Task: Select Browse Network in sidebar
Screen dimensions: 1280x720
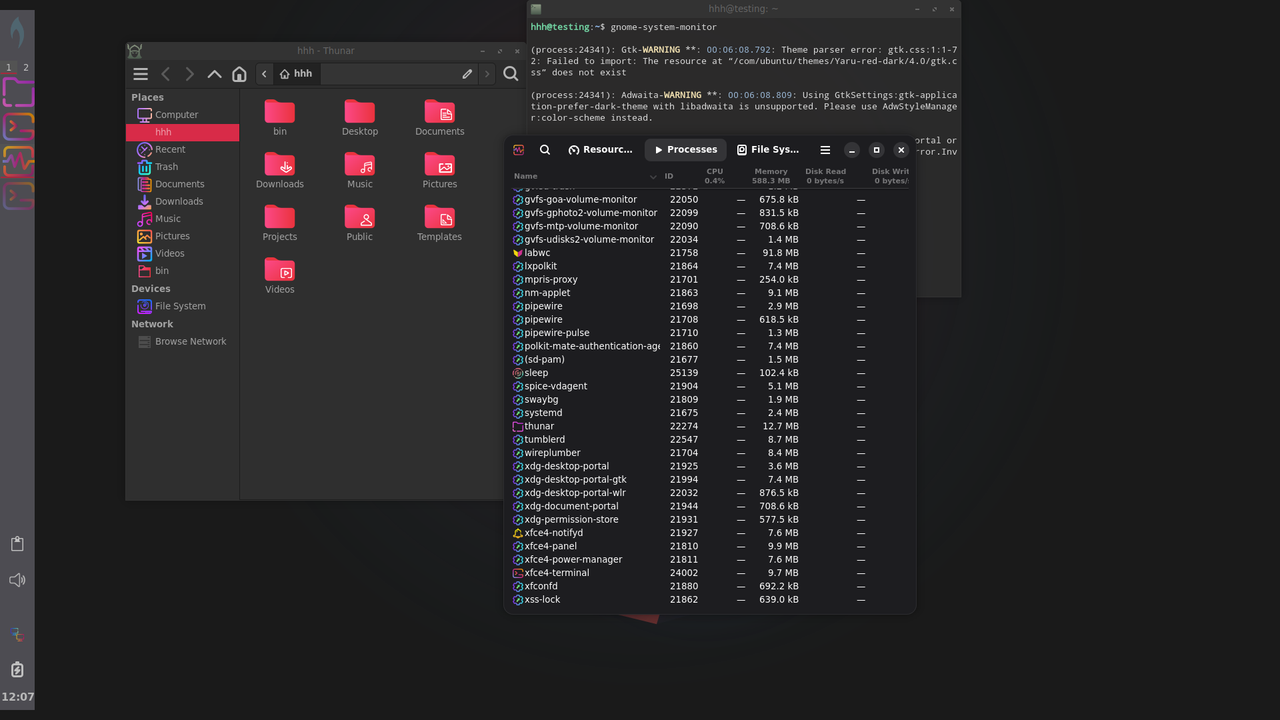Action: pos(182,342)
